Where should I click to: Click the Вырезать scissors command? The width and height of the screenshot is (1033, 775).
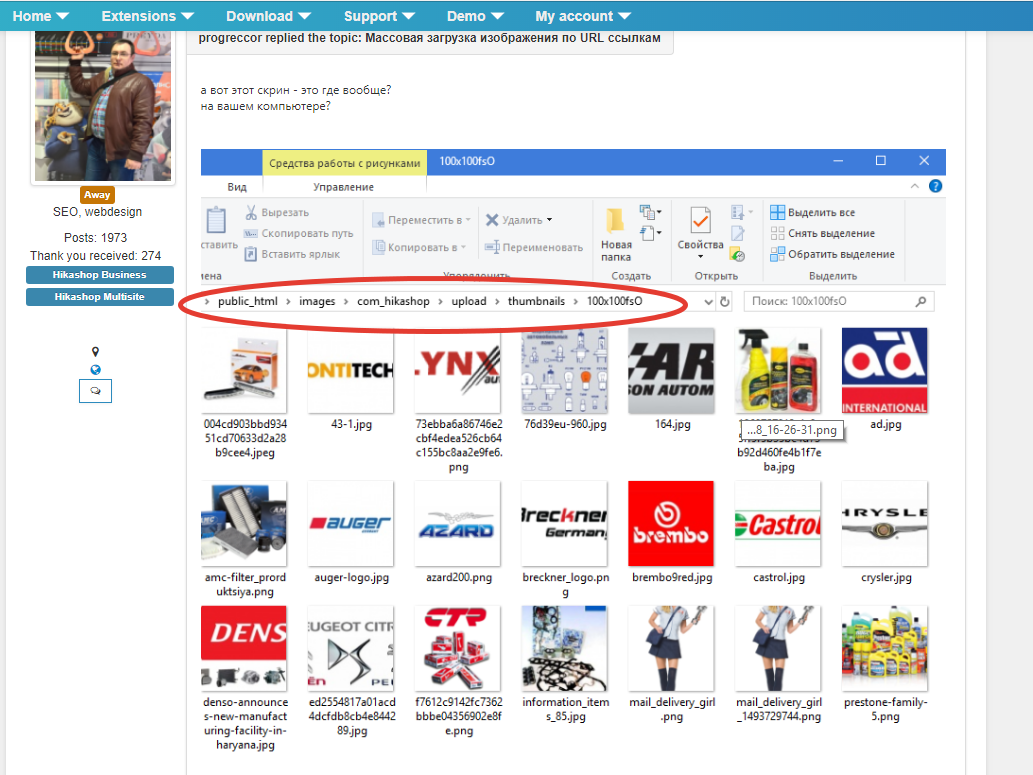277,212
